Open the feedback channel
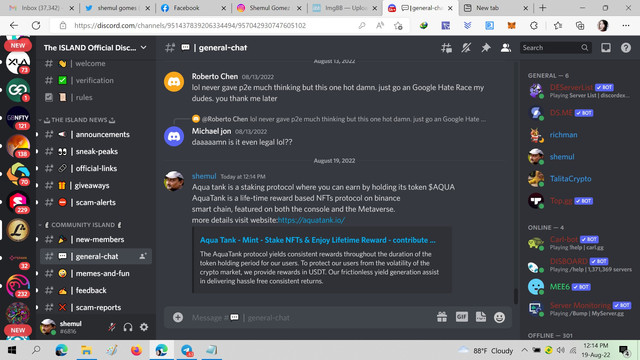The width and height of the screenshot is (640, 360). tap(96, 290)
